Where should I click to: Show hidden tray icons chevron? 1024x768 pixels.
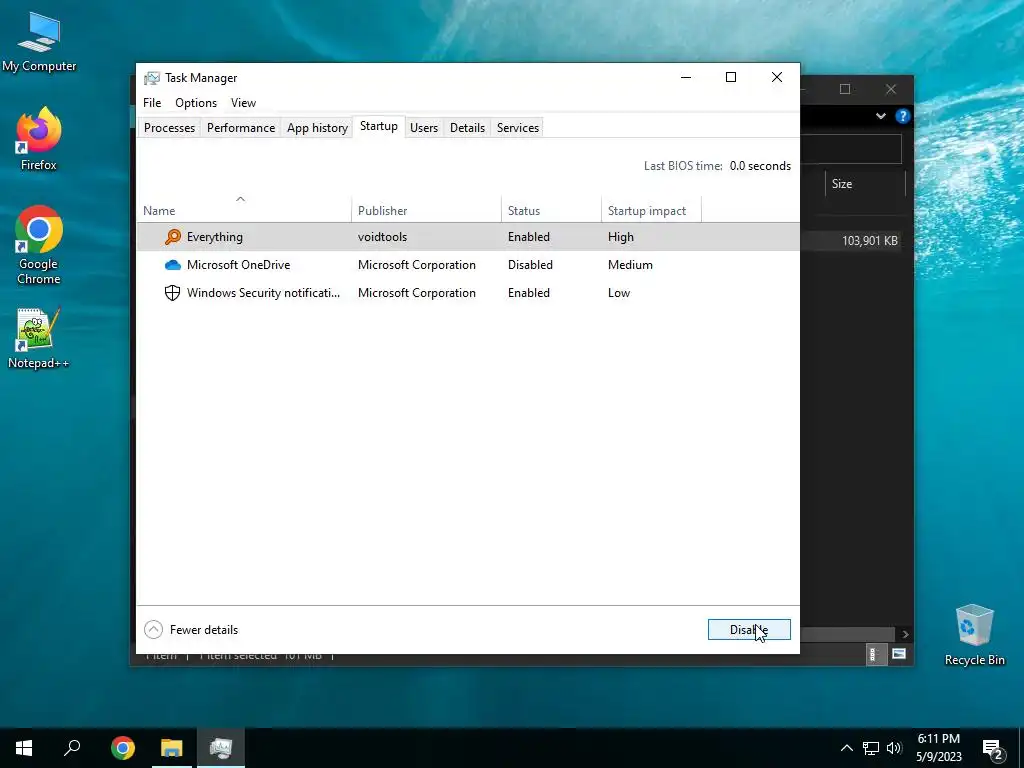click(x=846, y=748)
